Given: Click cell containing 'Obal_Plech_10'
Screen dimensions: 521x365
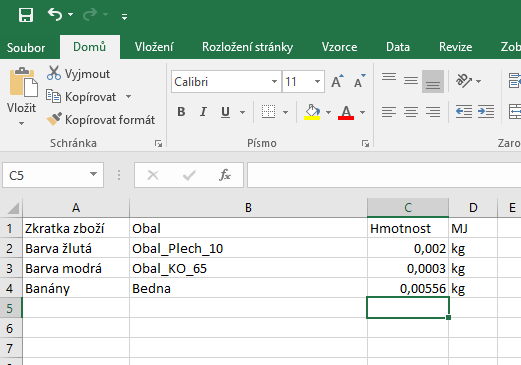Looking at the screenshot, I should pos(248,248).
